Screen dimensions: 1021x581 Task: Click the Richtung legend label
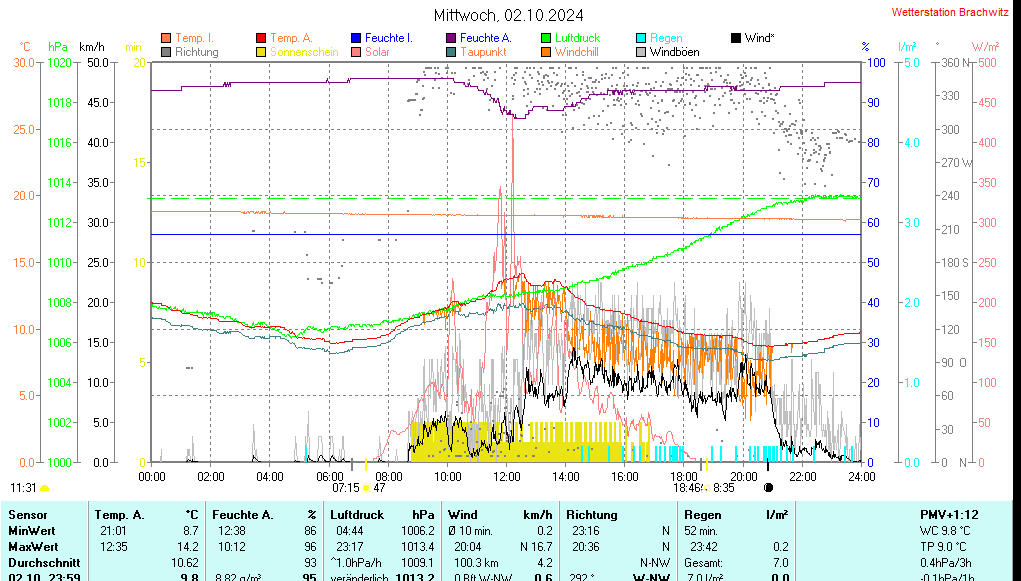(x=196, y=52)
